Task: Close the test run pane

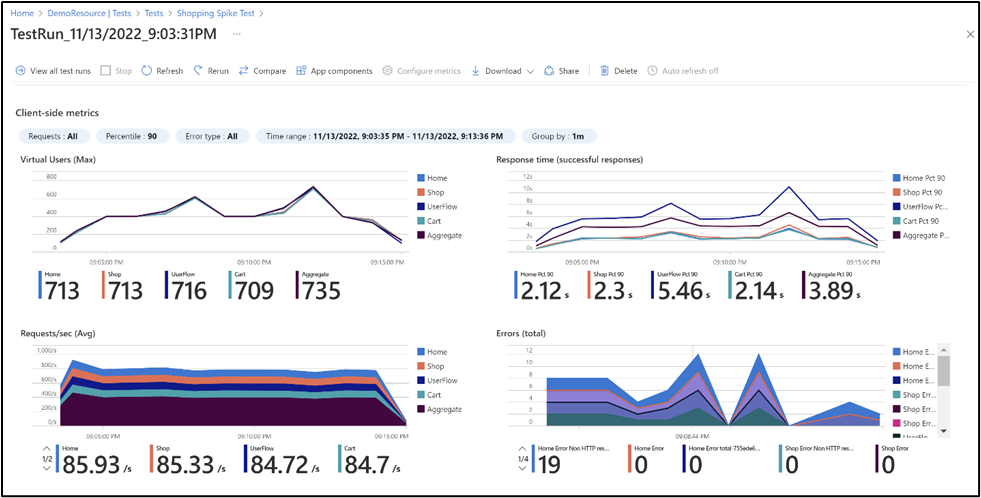Action: [970, 34]
